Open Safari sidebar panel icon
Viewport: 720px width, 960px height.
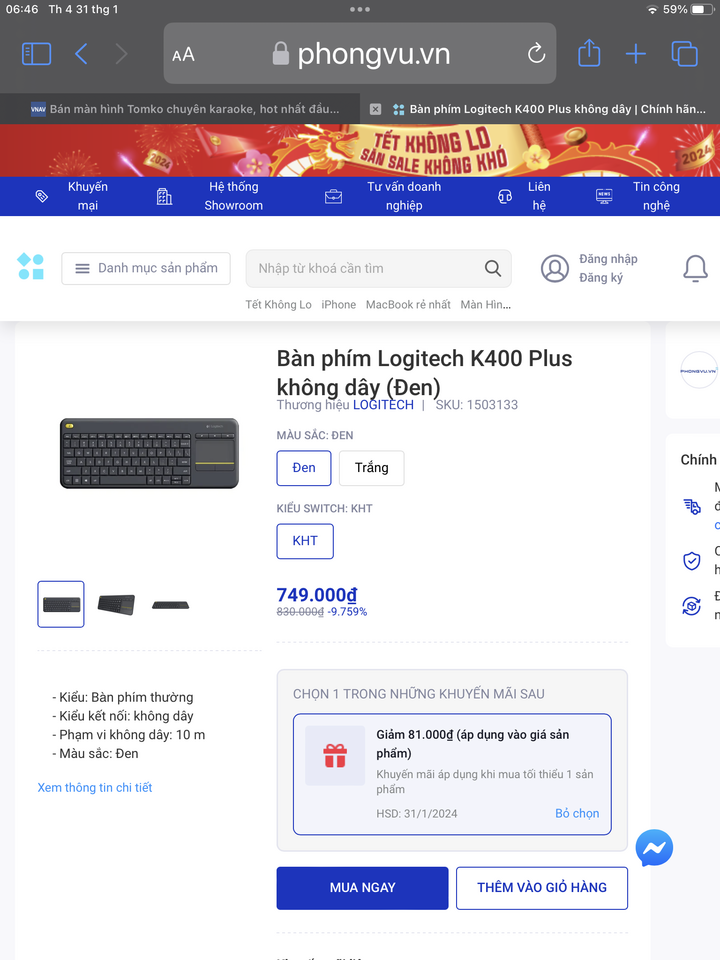36,54
